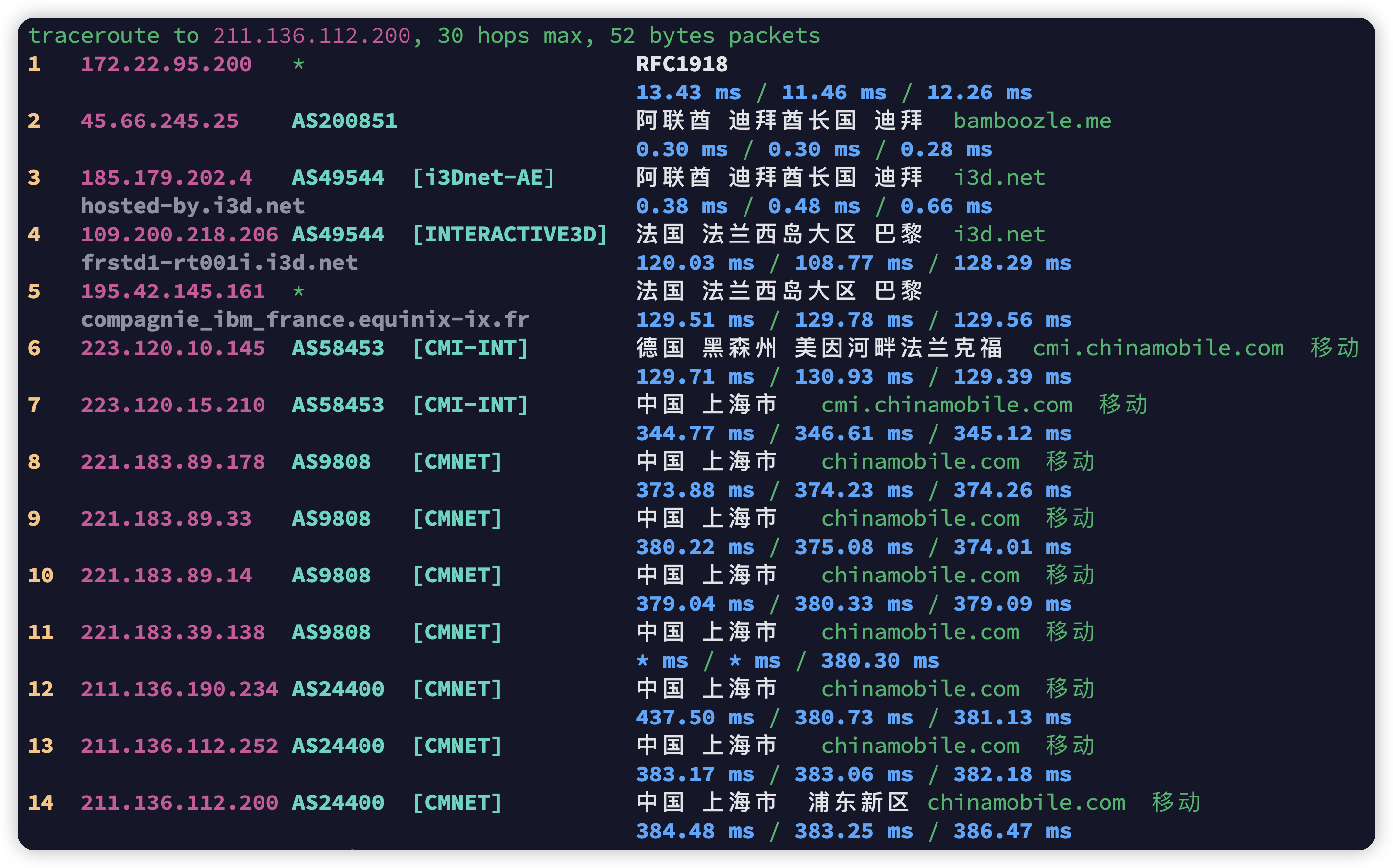
Task: Click hop 9 IP 221.183.89.33
Action: (167, 518)
